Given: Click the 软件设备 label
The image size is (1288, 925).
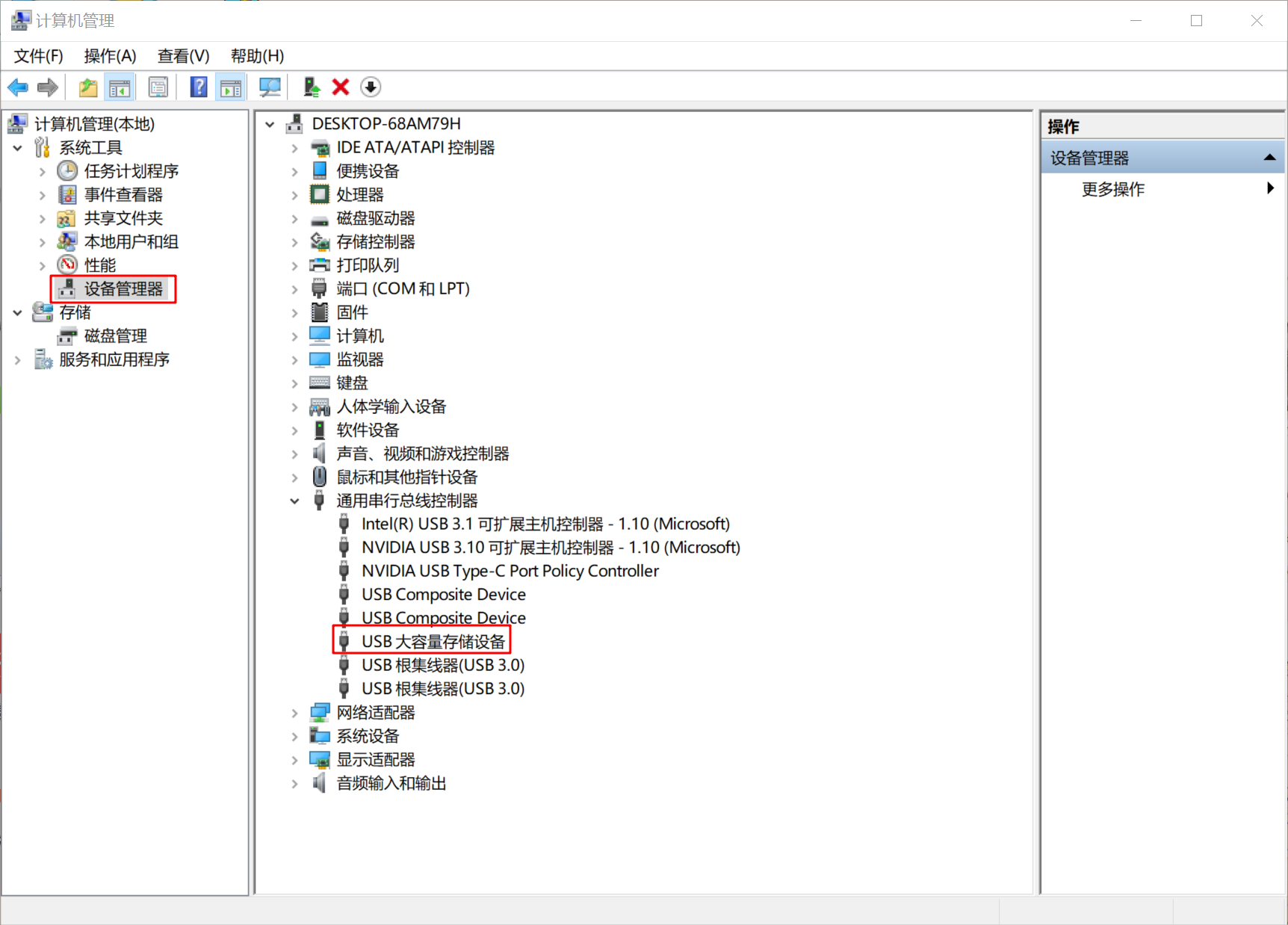Looking at the screenshot, I should pyautogui.click(x=368, y=430).
